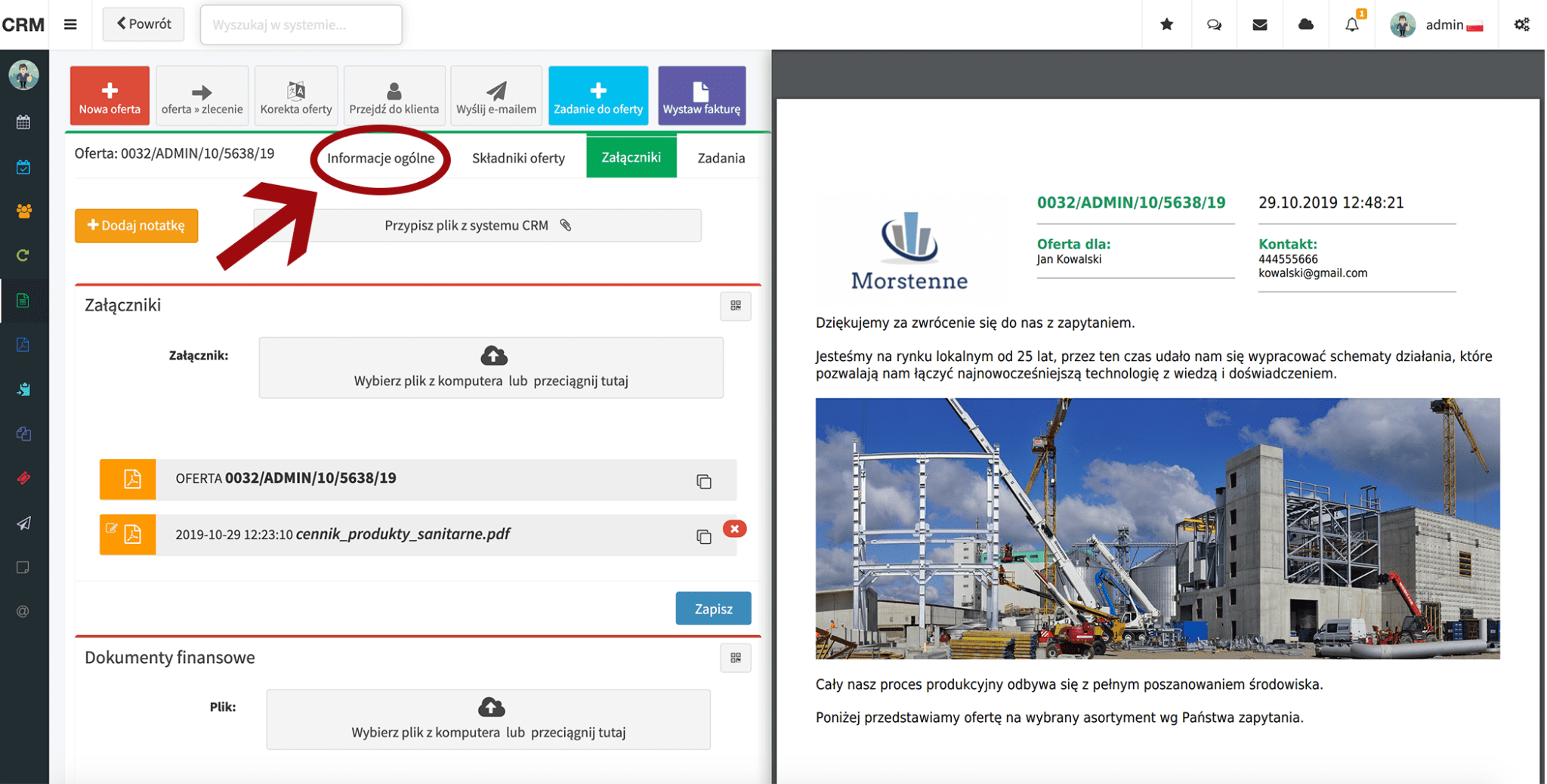The width and height of the screenshot is (1547, 784).
Task: Focus the Wyszukaj w systemie search field
Action: tap(301, 25)
